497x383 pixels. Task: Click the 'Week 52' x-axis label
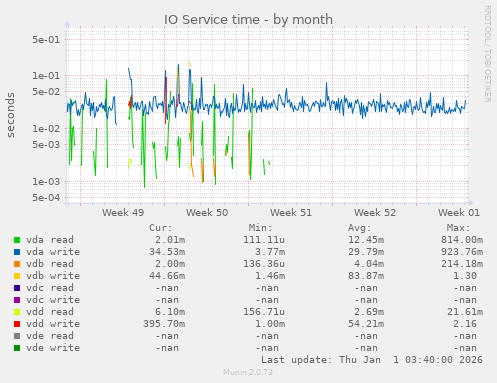(x=375, y=213)
